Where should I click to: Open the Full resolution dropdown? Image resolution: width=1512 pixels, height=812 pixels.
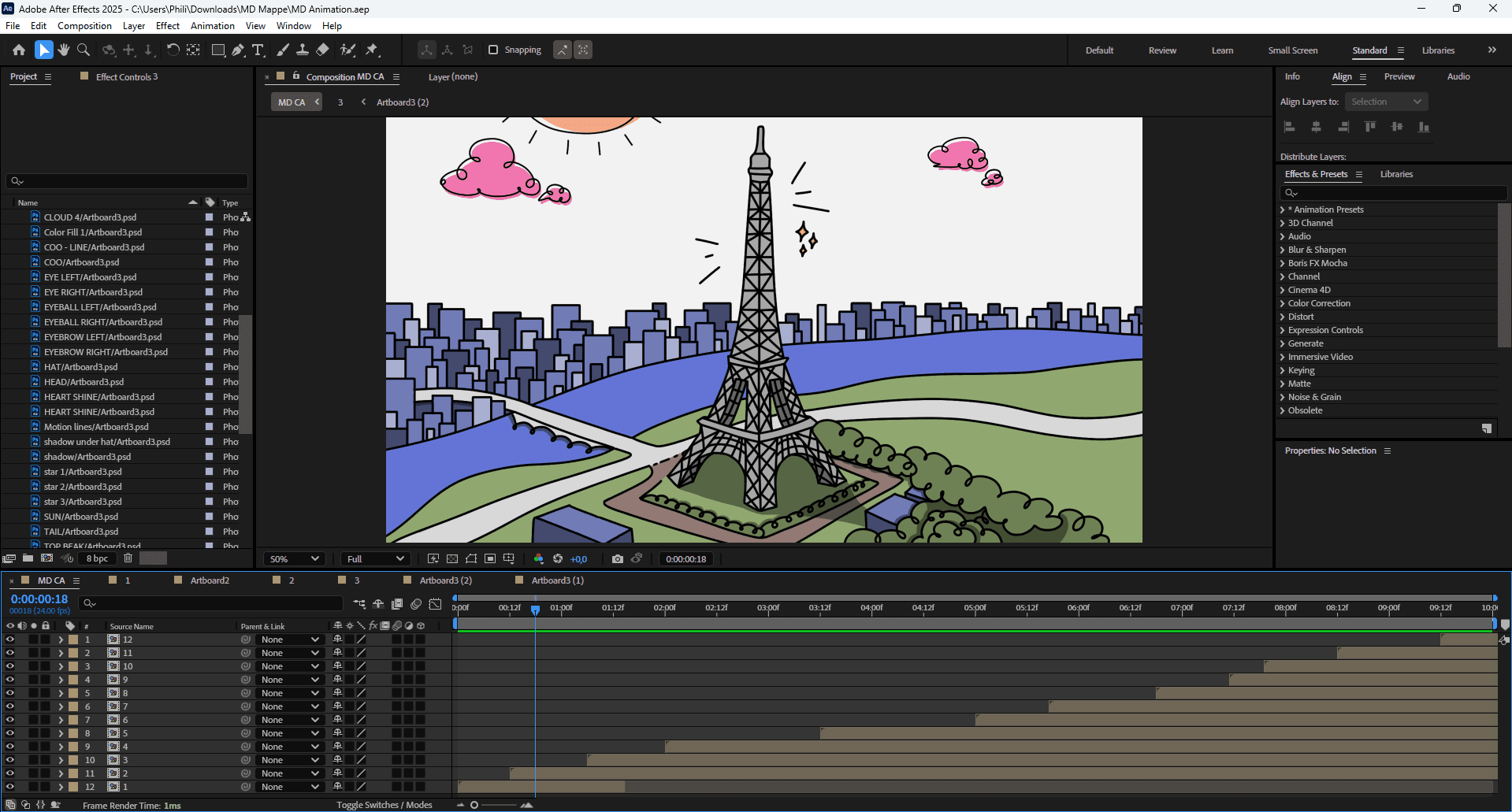click(375, 558)
